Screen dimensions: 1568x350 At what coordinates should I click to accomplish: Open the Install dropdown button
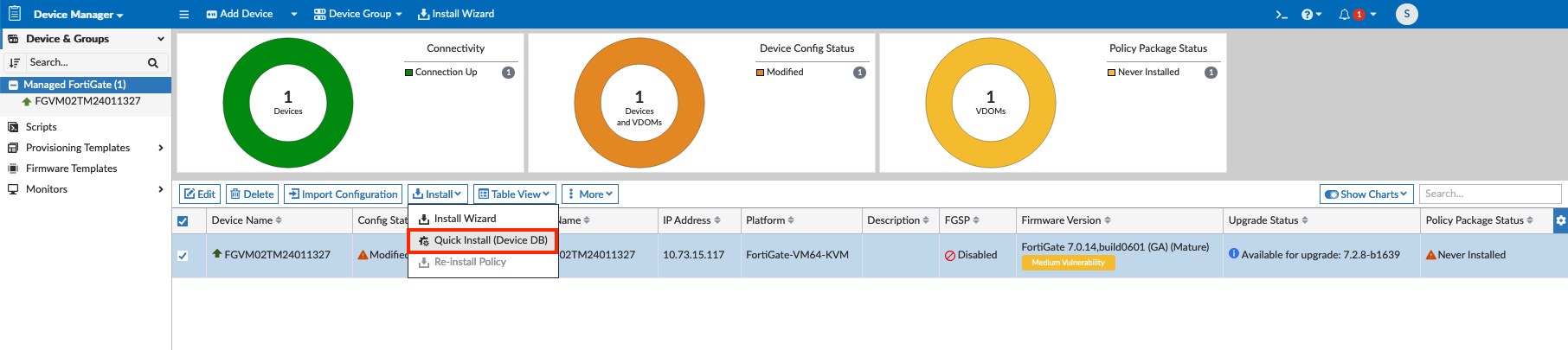tap(438, 194)
